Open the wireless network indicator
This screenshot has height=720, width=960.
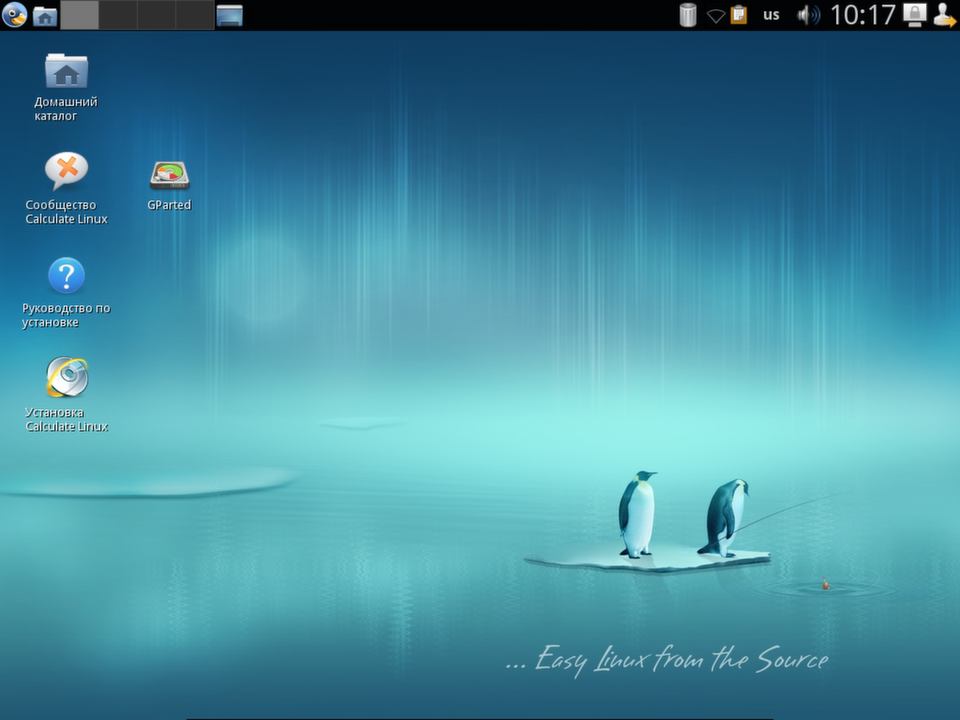click(x=715, y=15)
